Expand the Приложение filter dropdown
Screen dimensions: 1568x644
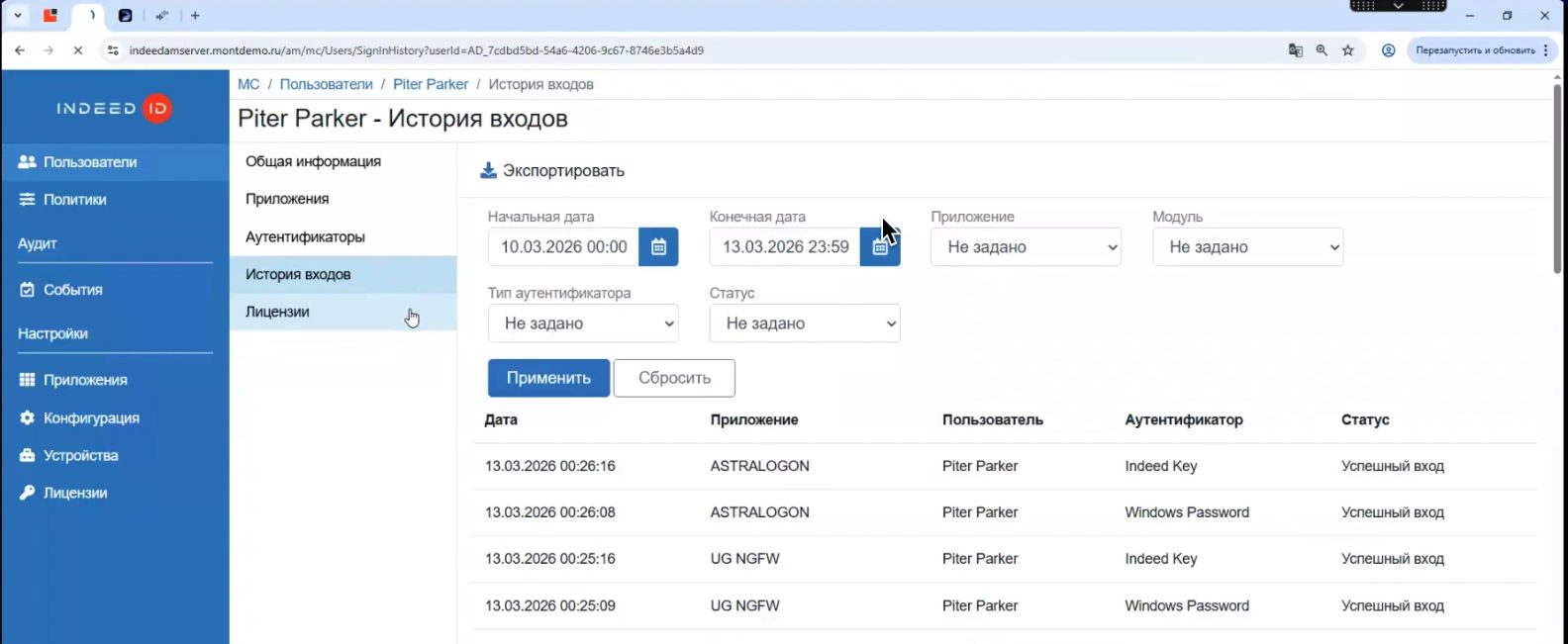coord(1026,247)
